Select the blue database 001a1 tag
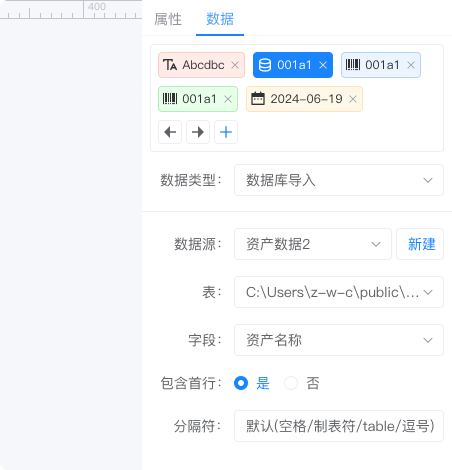 (293, 65)
